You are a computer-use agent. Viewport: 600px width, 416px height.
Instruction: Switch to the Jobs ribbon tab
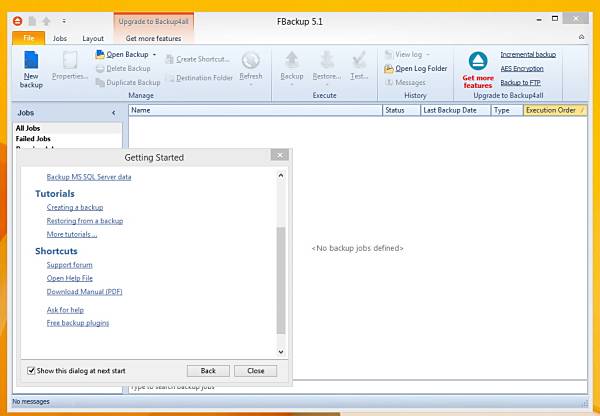60,38
